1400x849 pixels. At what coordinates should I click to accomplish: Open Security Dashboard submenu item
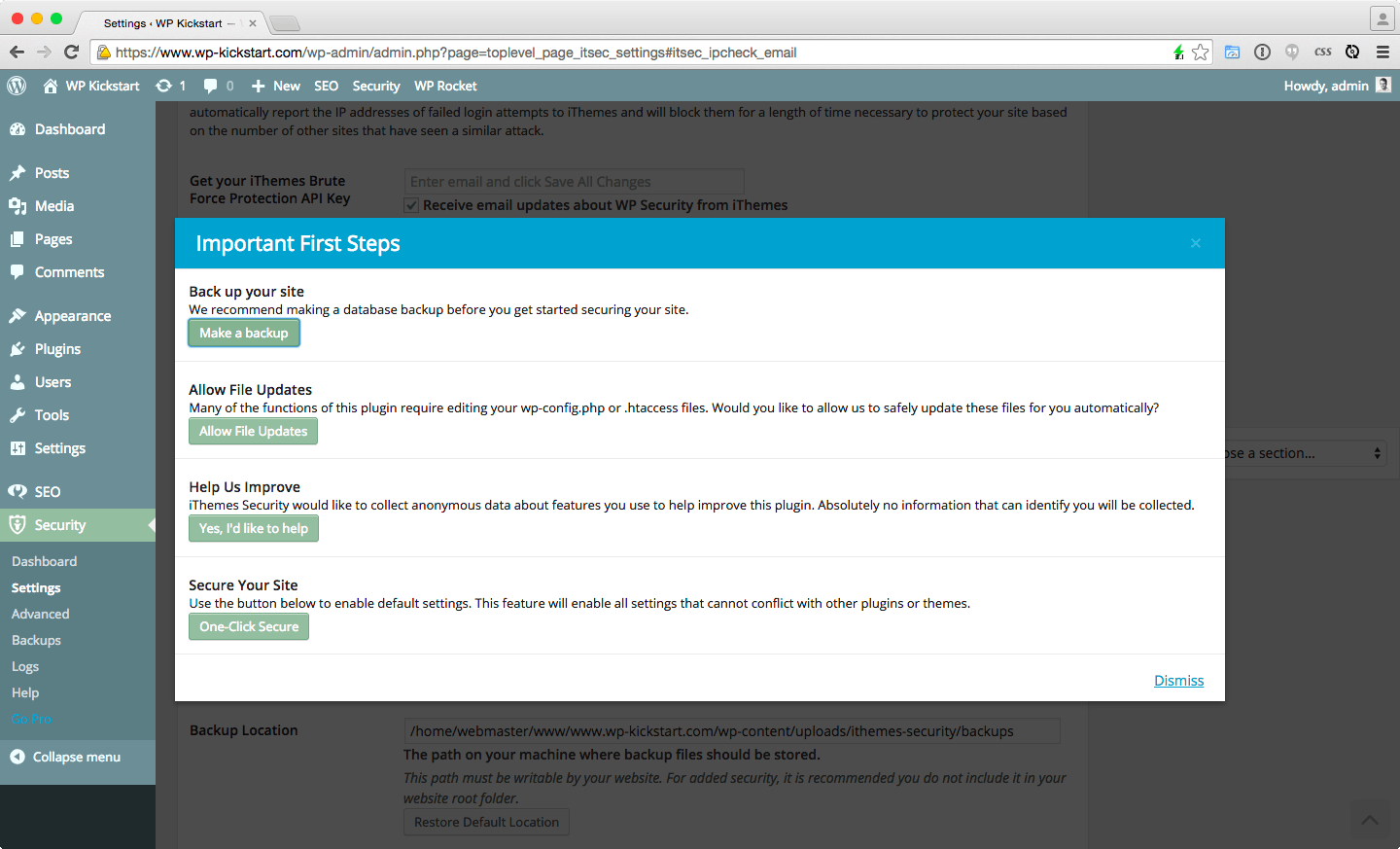click(x=45, y=561)
